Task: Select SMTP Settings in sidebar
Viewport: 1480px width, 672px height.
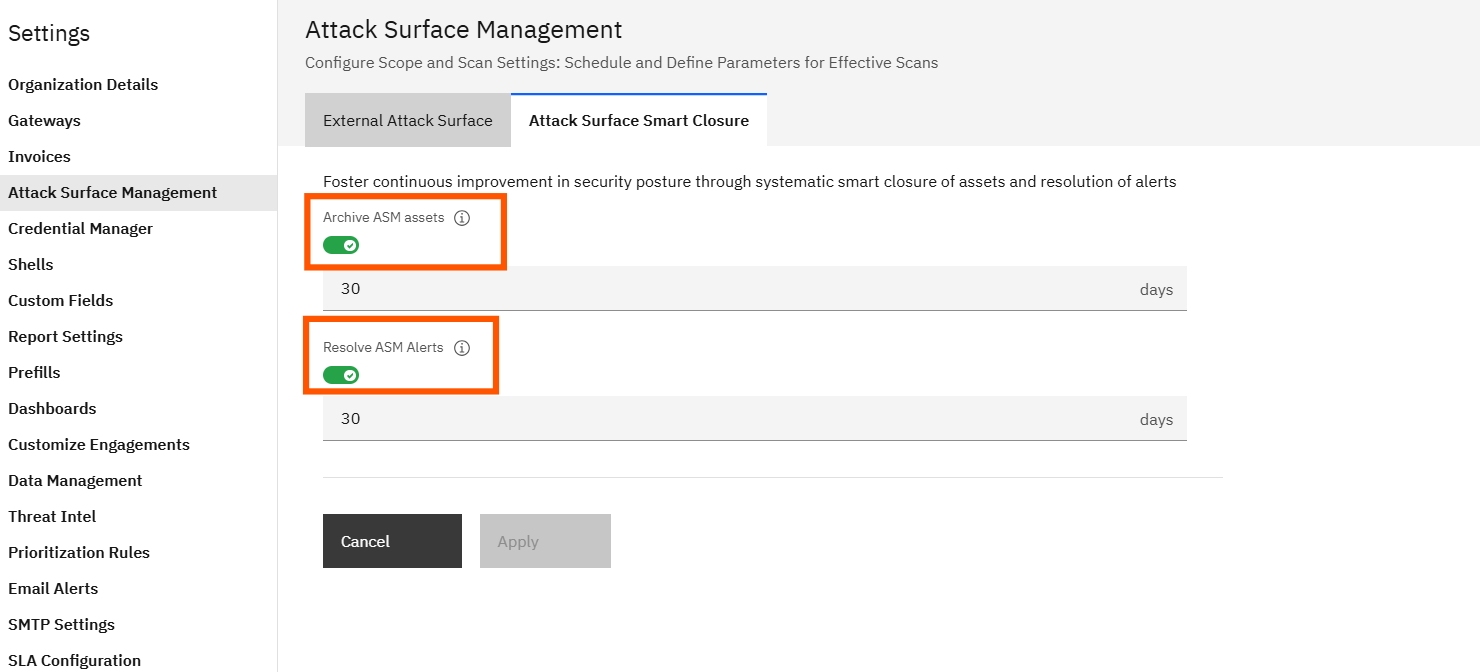Action: (61, 625)
